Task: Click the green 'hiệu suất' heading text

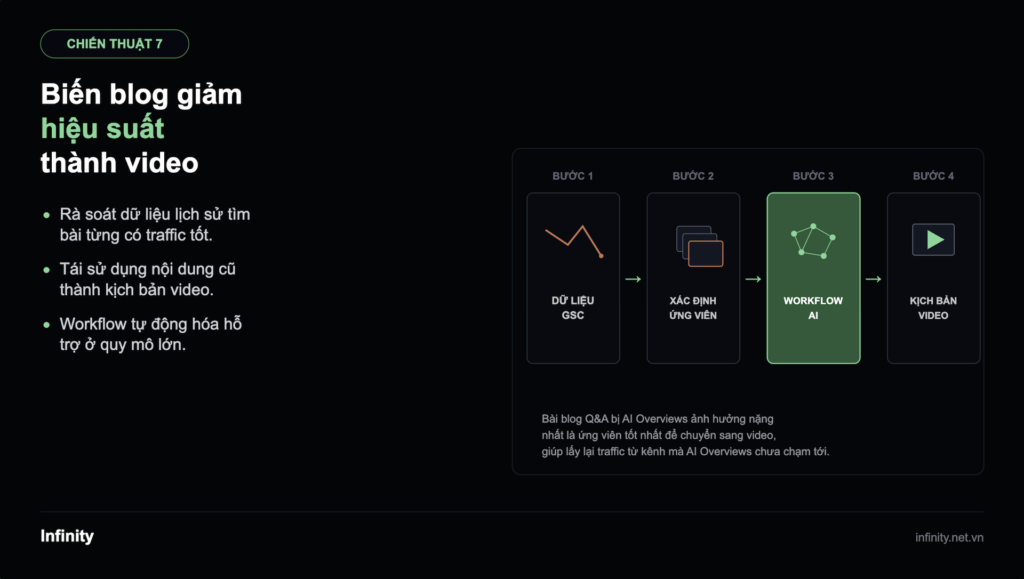Action: click(x=103, y=129)
